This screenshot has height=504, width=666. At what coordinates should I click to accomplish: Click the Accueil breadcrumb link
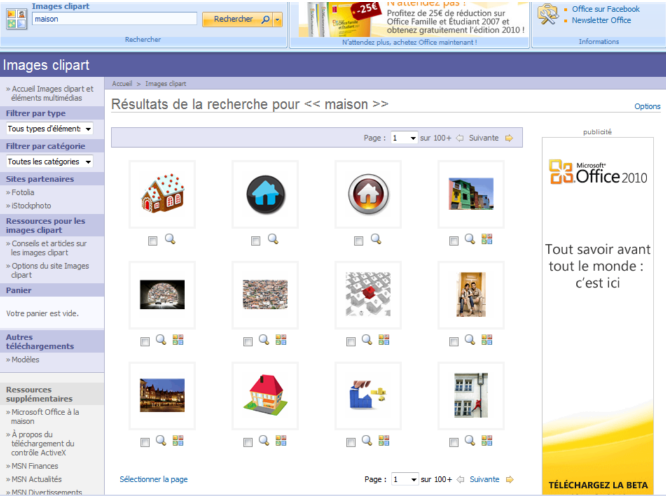point(122,84)
